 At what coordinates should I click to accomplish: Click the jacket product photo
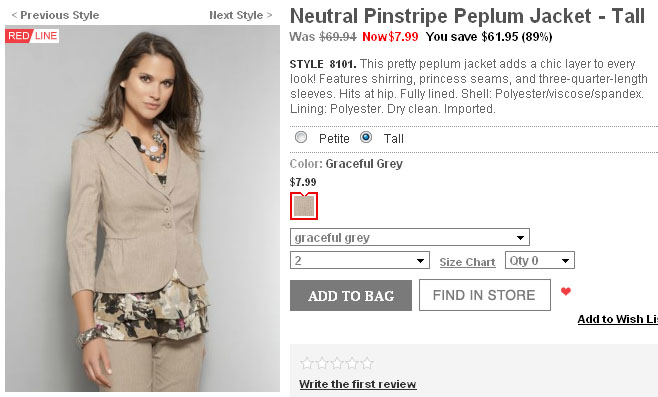tap(142, 209)
